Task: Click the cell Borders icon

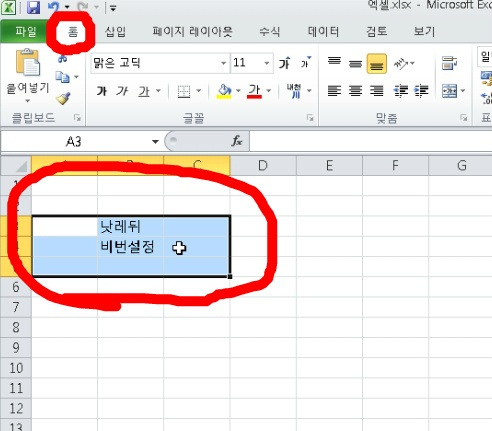Action: pyautogui.click(x=184, y=91)
